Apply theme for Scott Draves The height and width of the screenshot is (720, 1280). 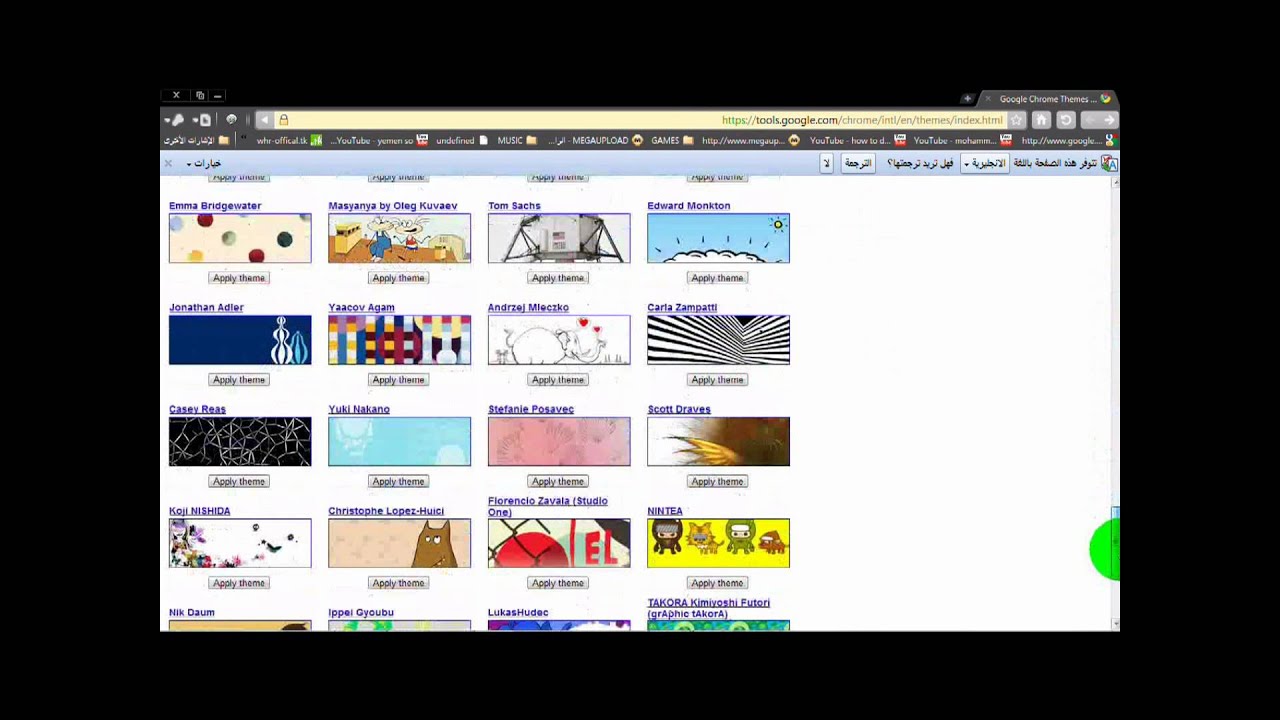pyautogui.click(x=717, y=482)
